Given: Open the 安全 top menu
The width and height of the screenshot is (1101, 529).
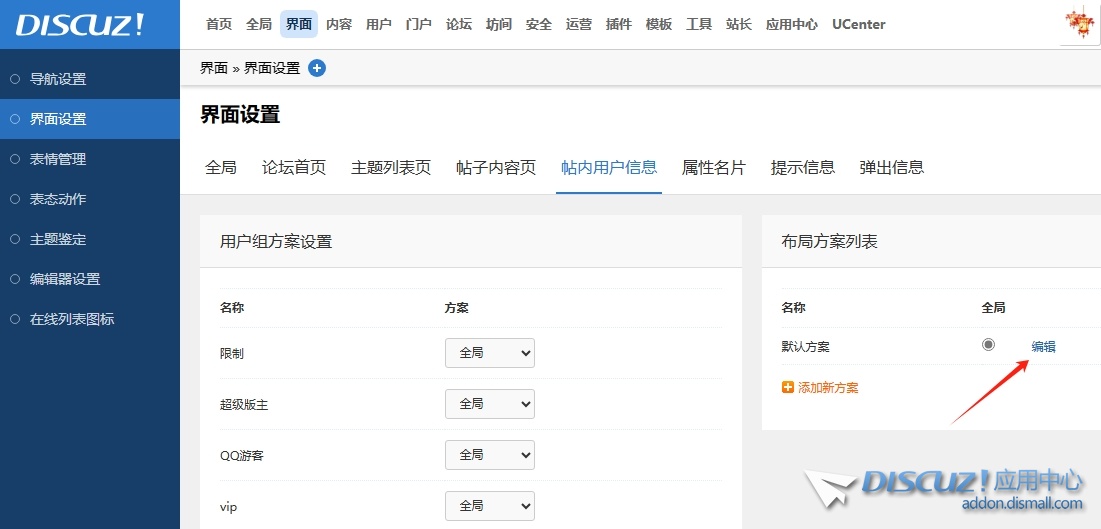Looking at the screenshot, I should coord(539,25).
